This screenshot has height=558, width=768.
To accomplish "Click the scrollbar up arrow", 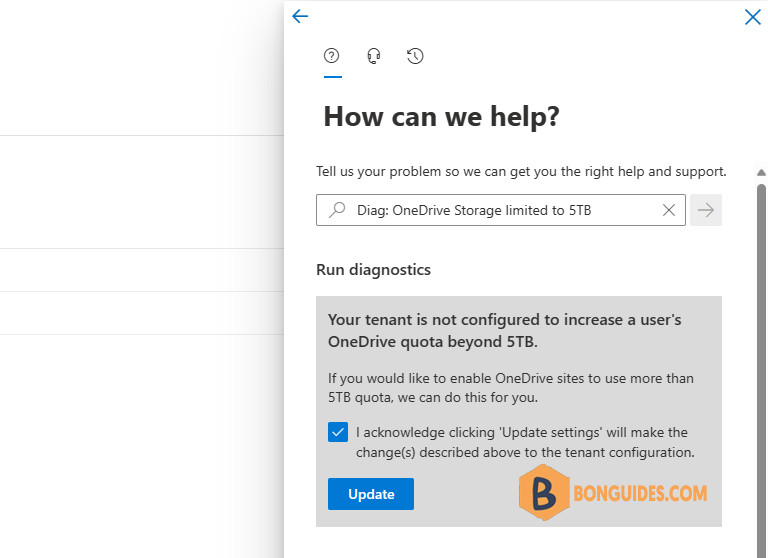I will point(761,172).
